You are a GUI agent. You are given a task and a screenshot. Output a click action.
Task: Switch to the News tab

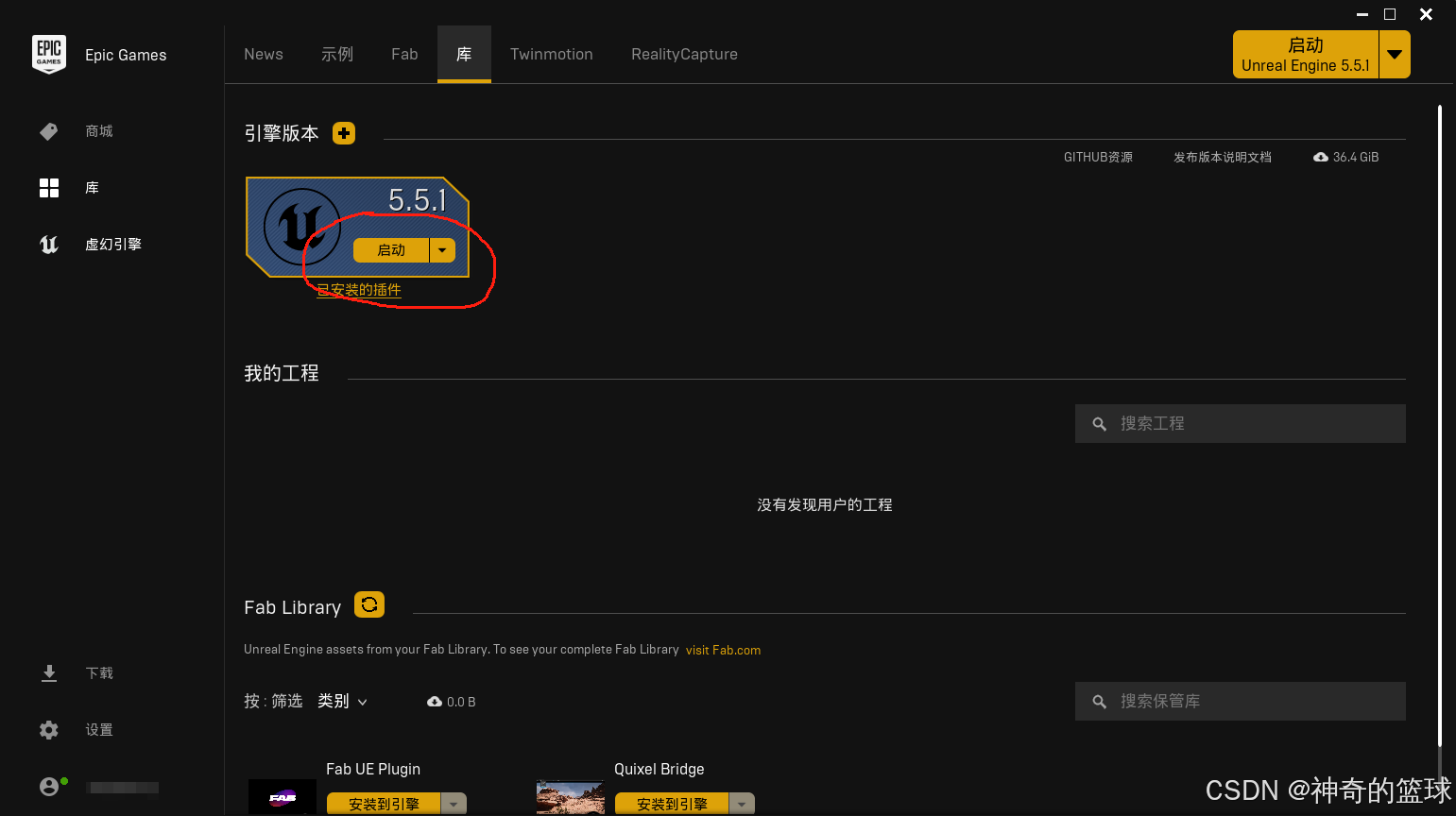pyautogui.click(x=264, y=54)
